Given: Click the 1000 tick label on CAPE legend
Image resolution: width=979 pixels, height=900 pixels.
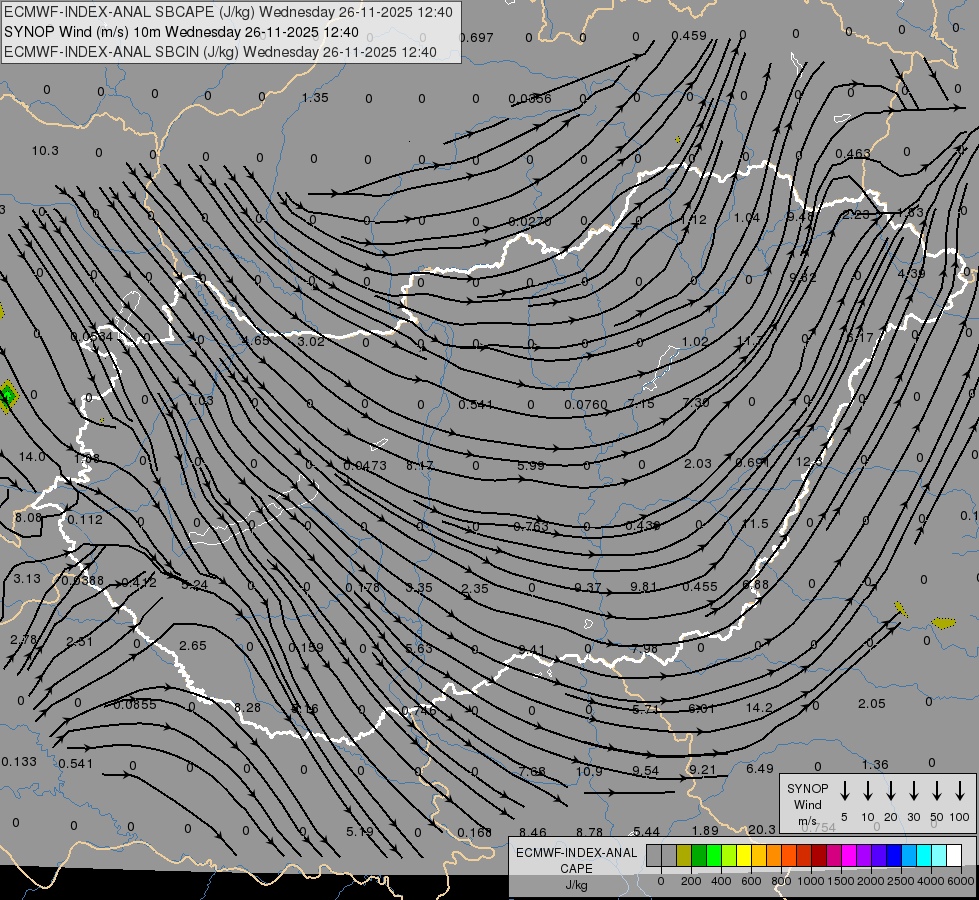Looking at the screenshot, I should (810, 881).
